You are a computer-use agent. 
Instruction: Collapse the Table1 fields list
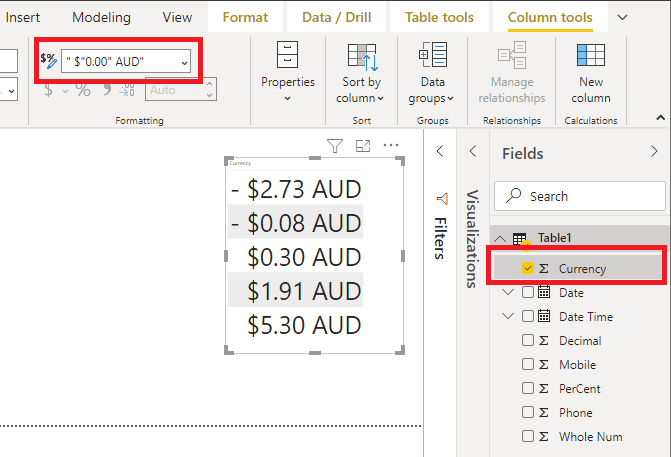pyautogui.click(x=500, y=238)
